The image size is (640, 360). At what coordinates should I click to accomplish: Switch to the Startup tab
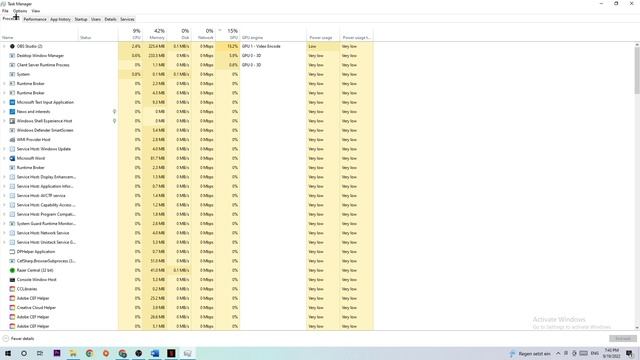[x=81, y=19]
